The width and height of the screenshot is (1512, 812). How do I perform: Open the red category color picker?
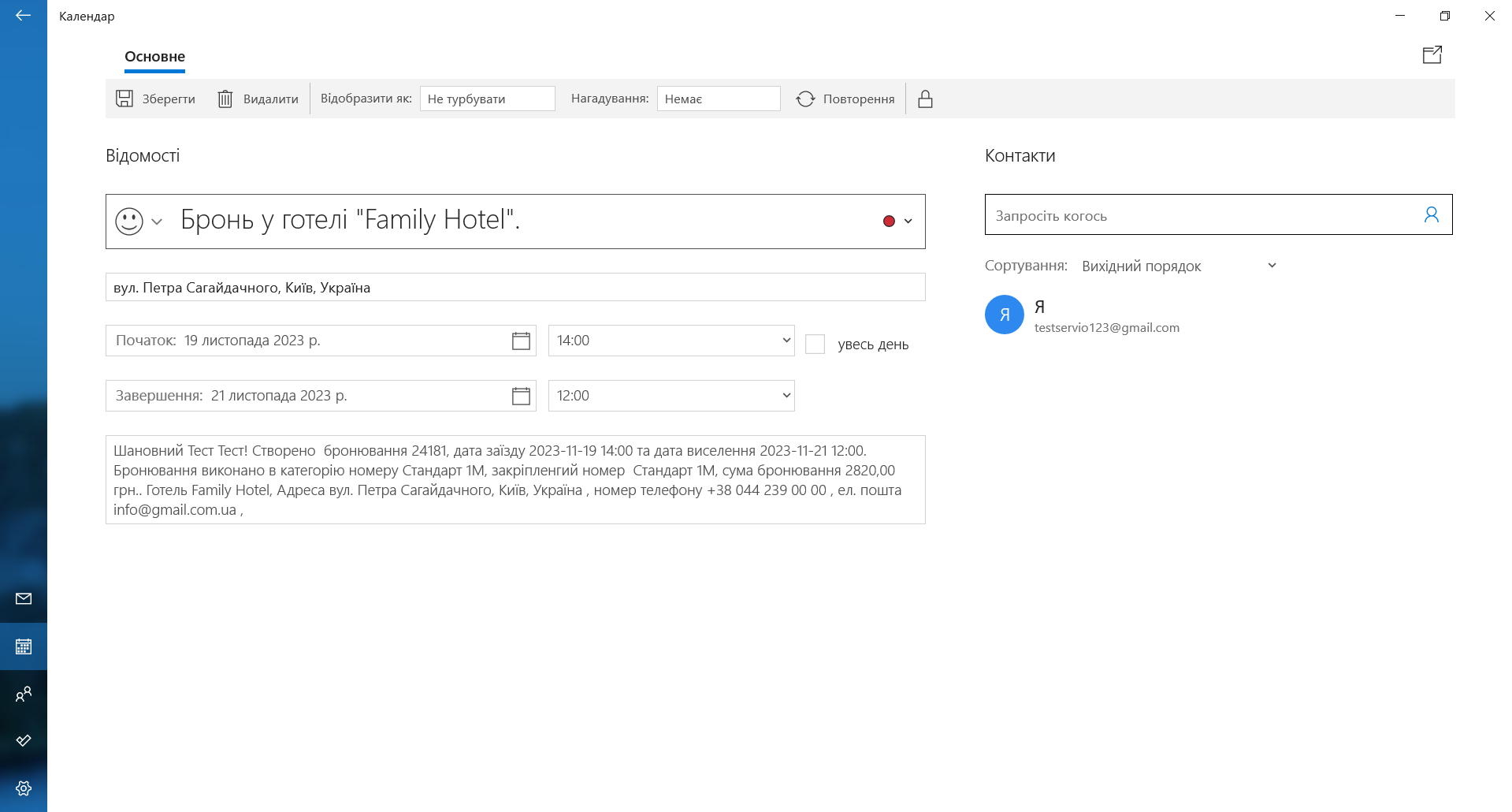point(897,222)
